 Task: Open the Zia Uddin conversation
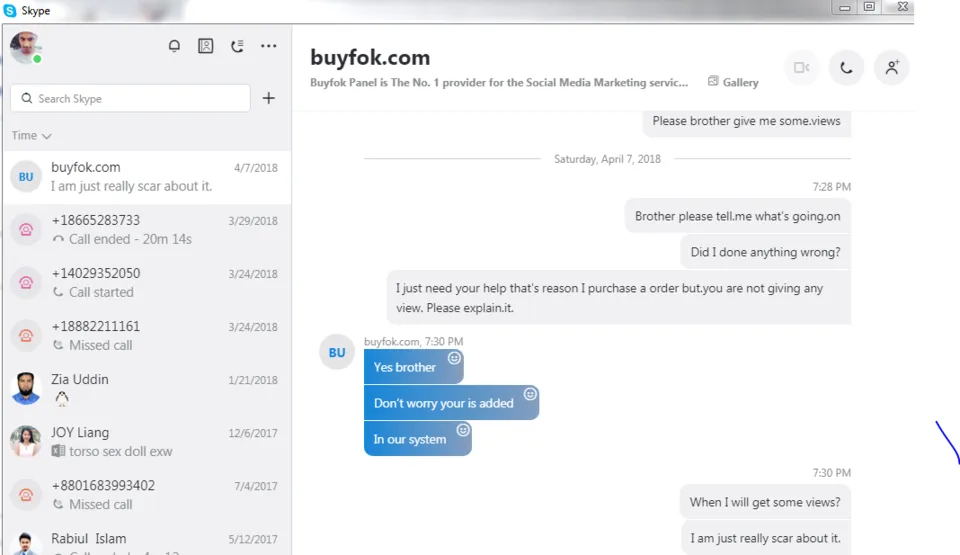coord(147,389)
